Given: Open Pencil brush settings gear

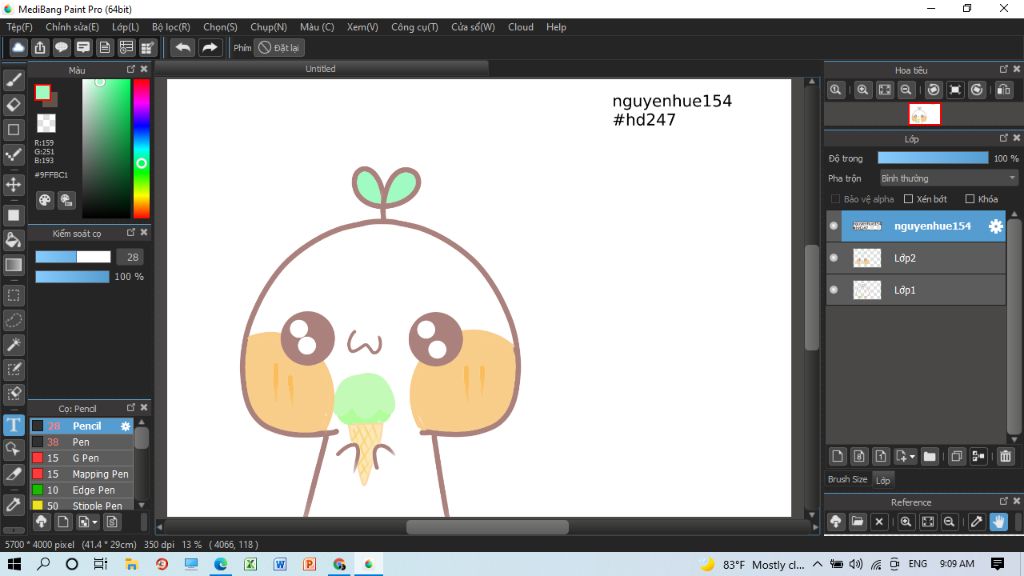Looking at the screenshot, I should tap(125, 426).
